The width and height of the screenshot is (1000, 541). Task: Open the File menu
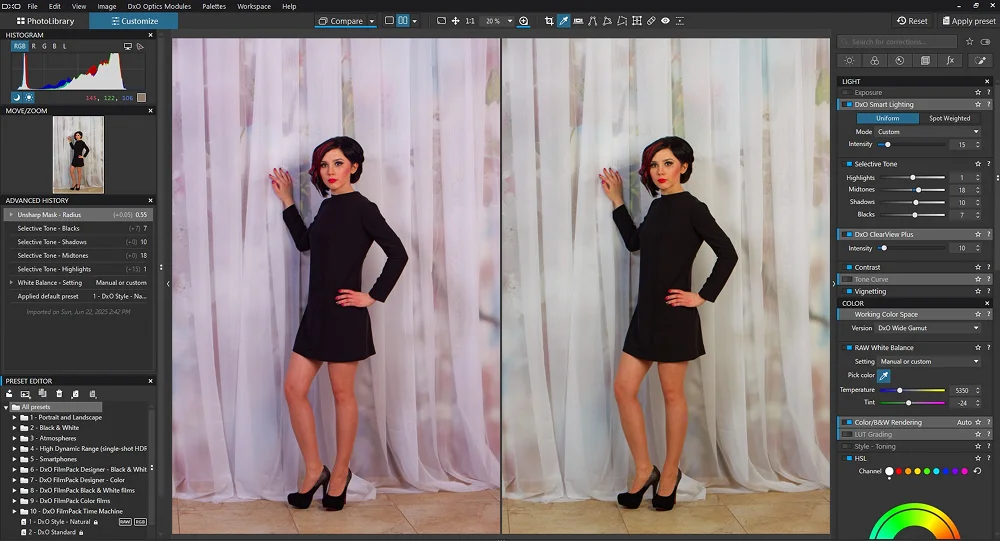click(x=33, y=6)
